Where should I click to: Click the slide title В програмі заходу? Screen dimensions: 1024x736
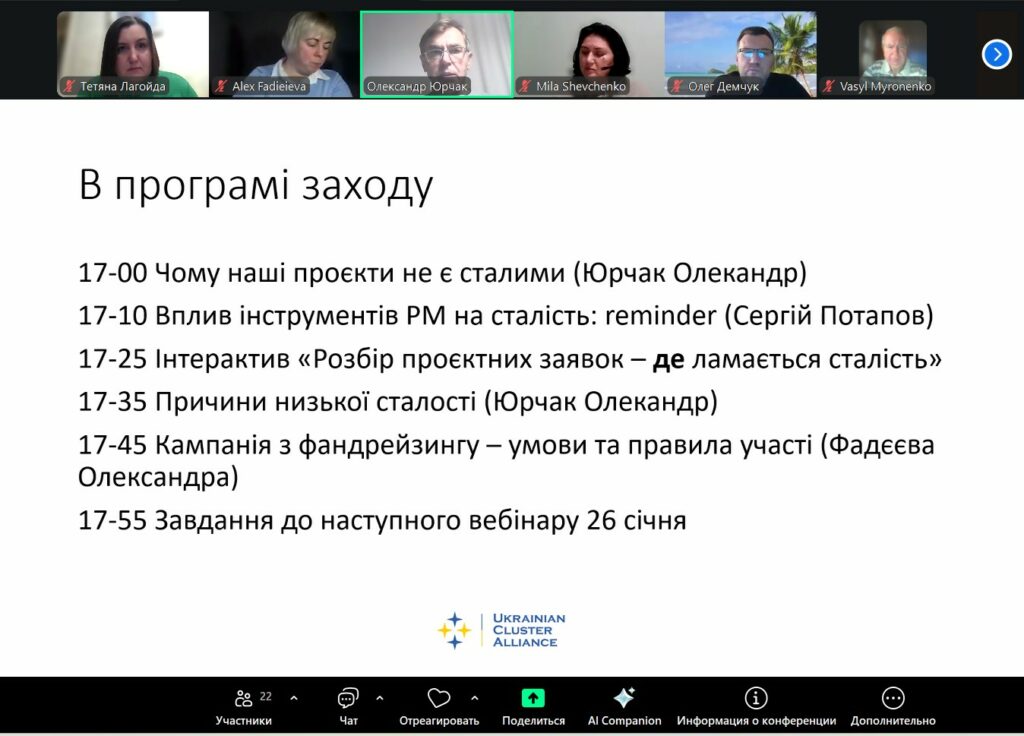(x=256, y=186)
